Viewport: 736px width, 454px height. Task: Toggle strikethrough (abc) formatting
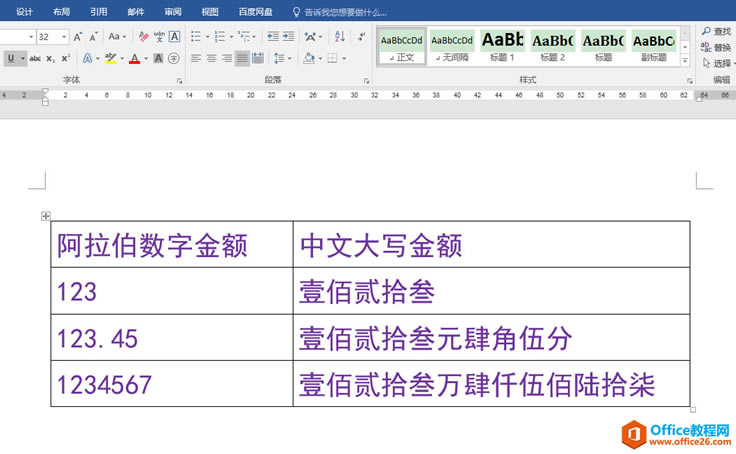click(35, 58)
